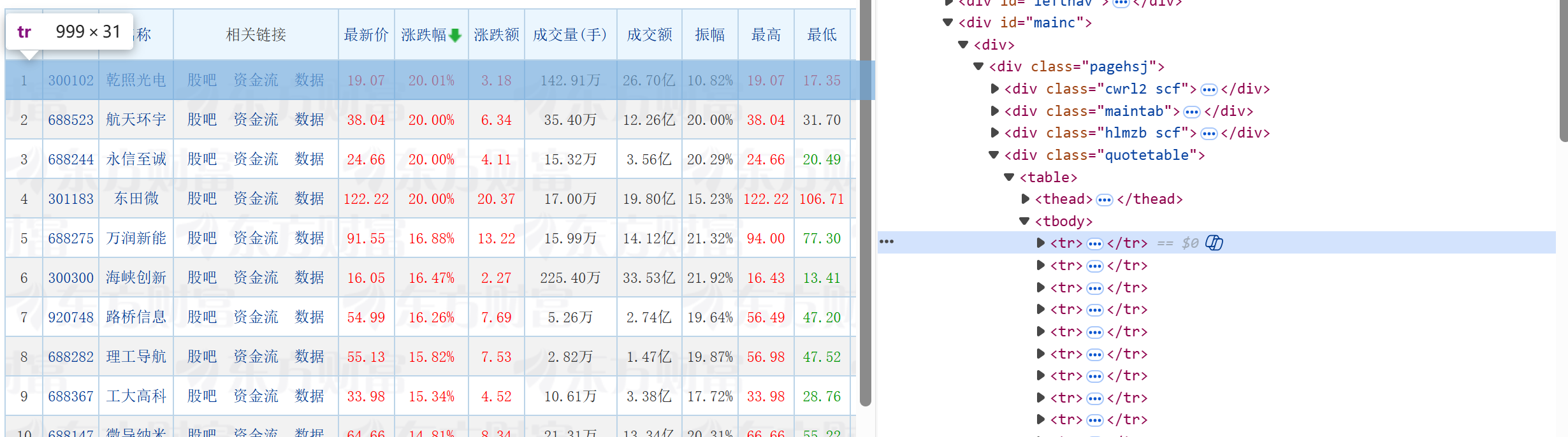The height and width of the screenshot is (437, 1568).
Task: Open 股吧 link for 航天环宇
Action: click(x=202, y=120)
